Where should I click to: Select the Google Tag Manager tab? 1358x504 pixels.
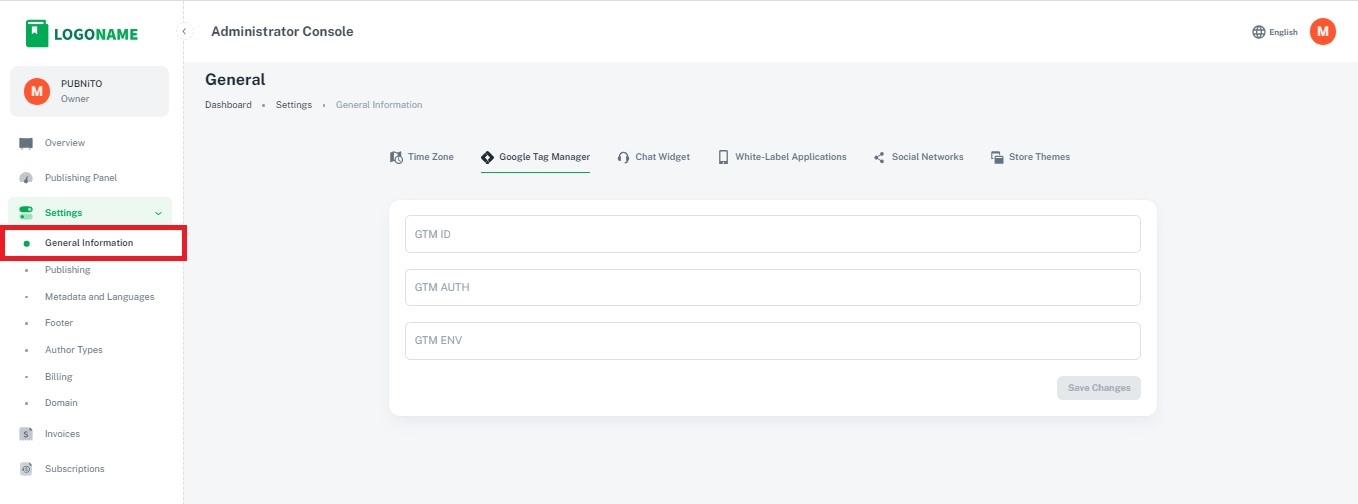[544, 157]
